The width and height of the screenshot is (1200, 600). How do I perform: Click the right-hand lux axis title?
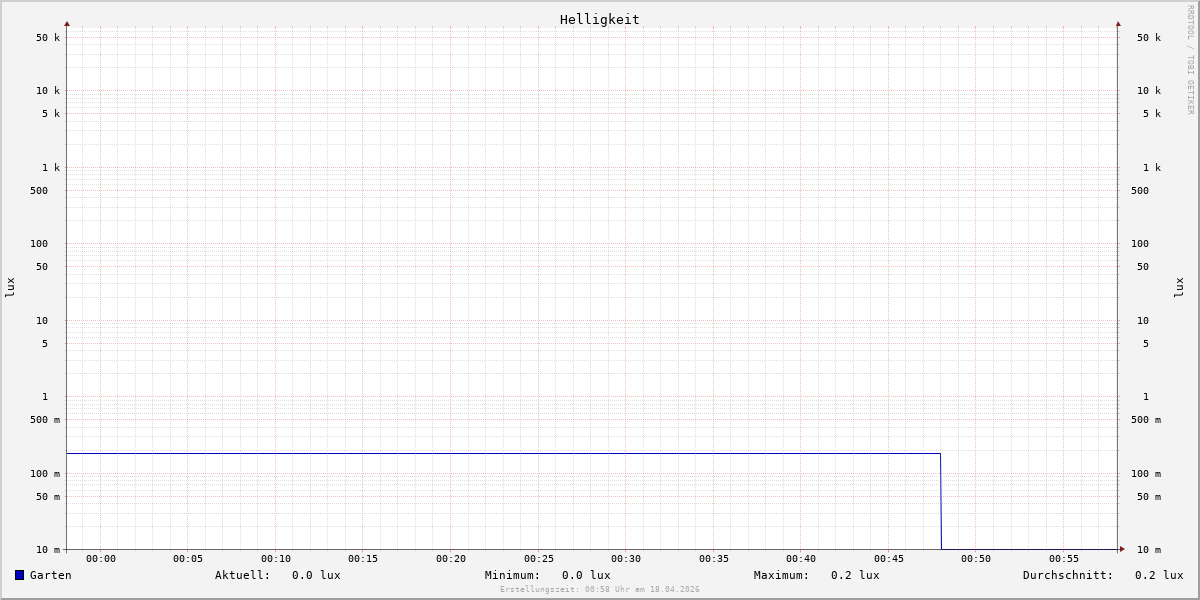click(x=1179, y=288)
